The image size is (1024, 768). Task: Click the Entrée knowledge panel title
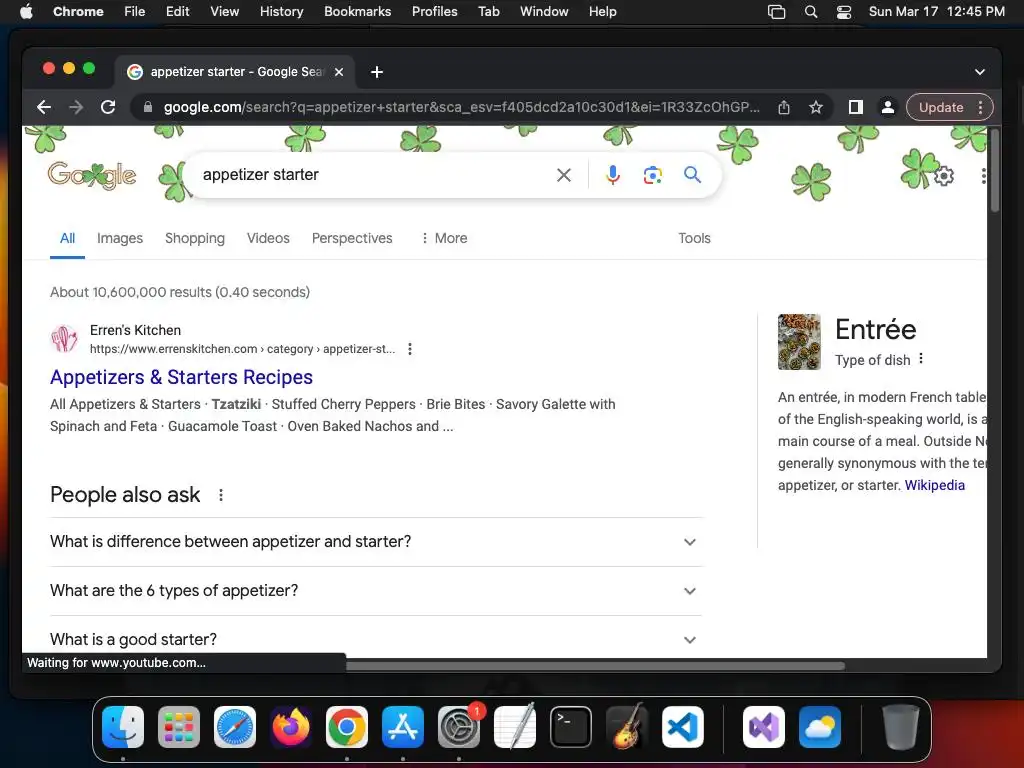pyautogui.click(x=876, y=330)
